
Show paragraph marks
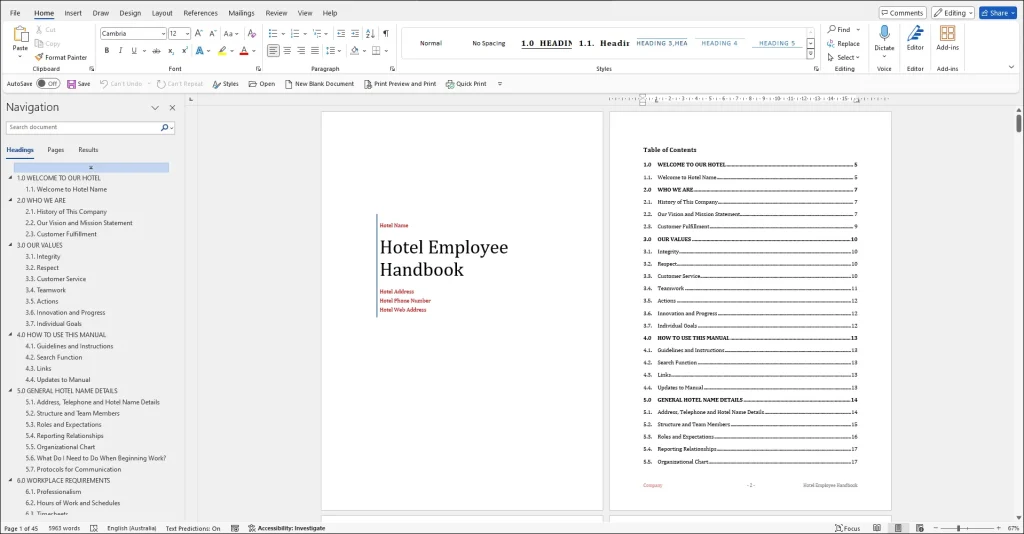pyautogui.click(x=386, y=33)
